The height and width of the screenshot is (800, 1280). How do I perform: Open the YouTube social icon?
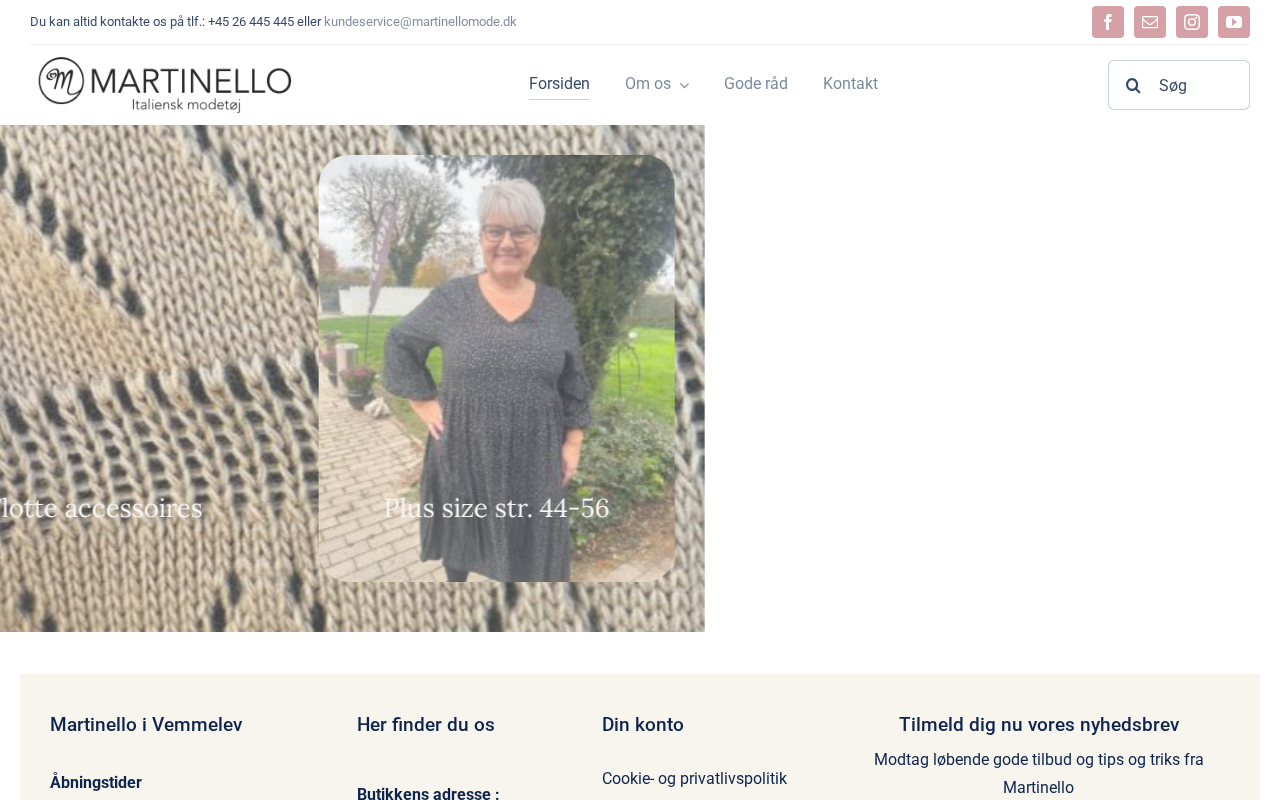[1234, 22]
